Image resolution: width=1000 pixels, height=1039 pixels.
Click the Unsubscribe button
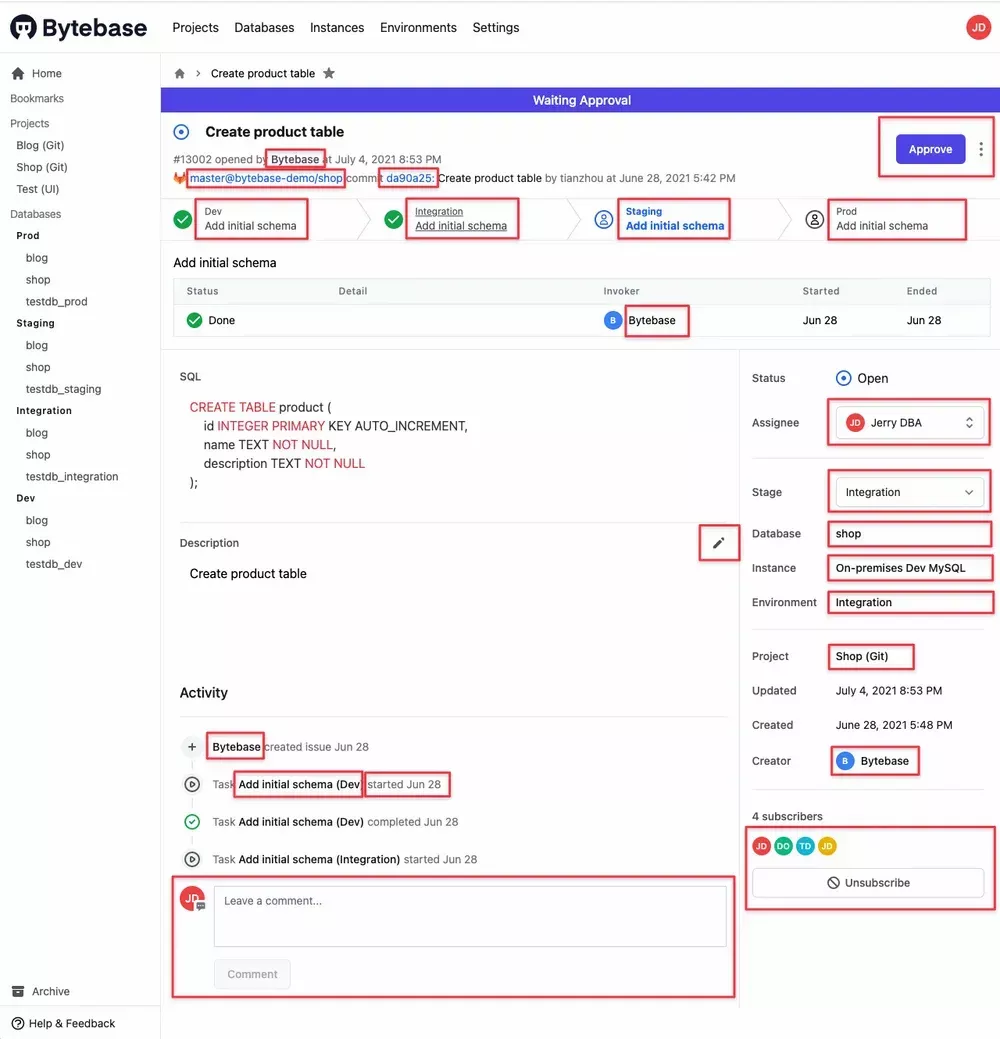868,883
